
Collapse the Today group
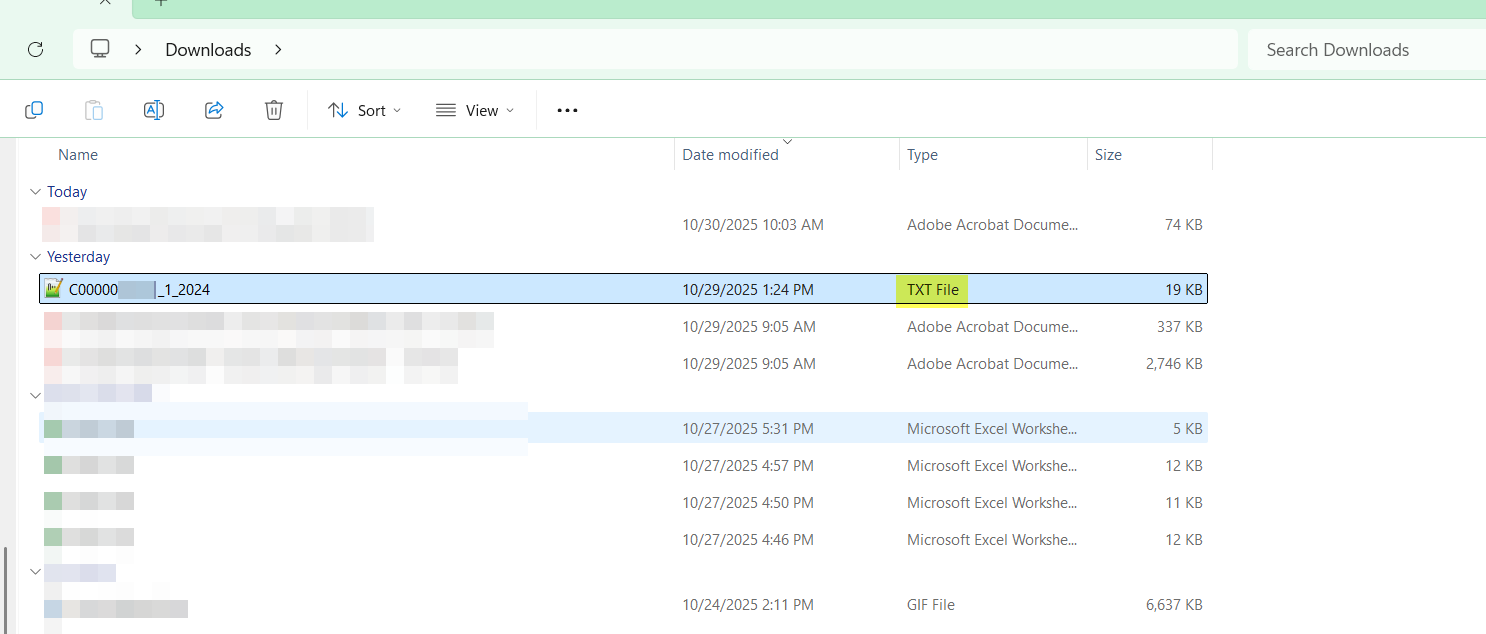tap(36, 192)
